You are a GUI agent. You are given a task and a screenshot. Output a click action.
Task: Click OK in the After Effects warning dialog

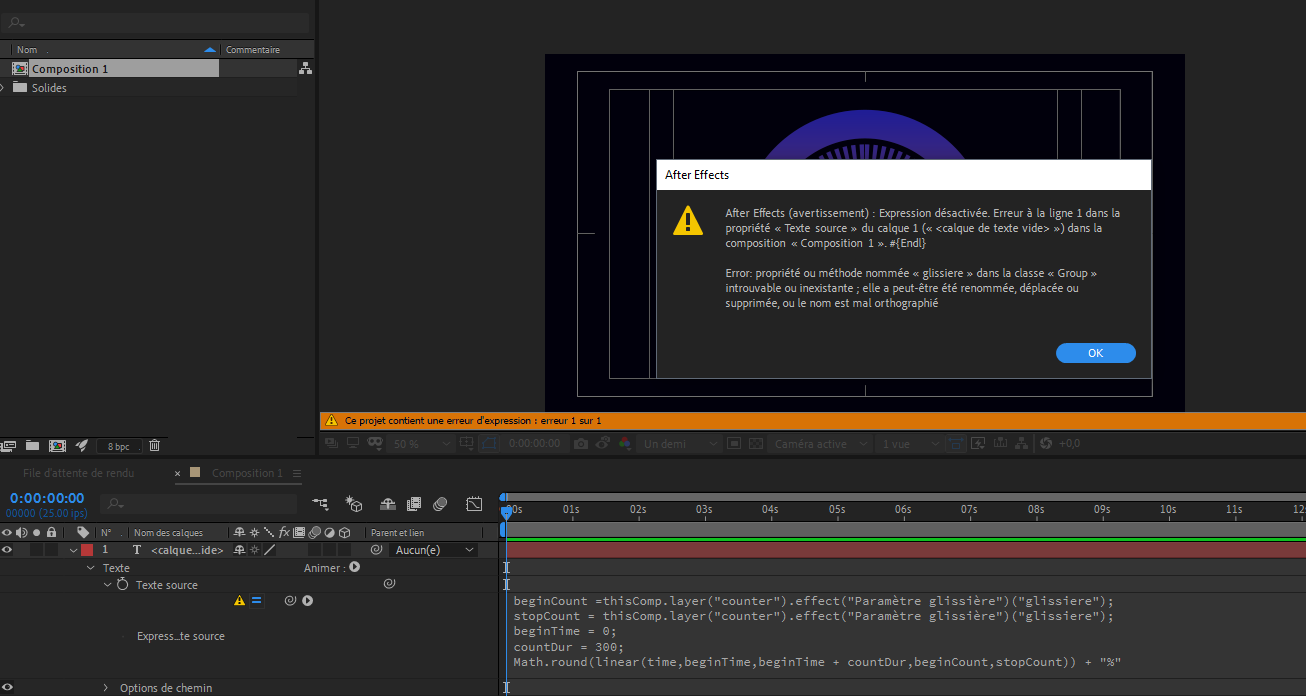point(1095,353)
